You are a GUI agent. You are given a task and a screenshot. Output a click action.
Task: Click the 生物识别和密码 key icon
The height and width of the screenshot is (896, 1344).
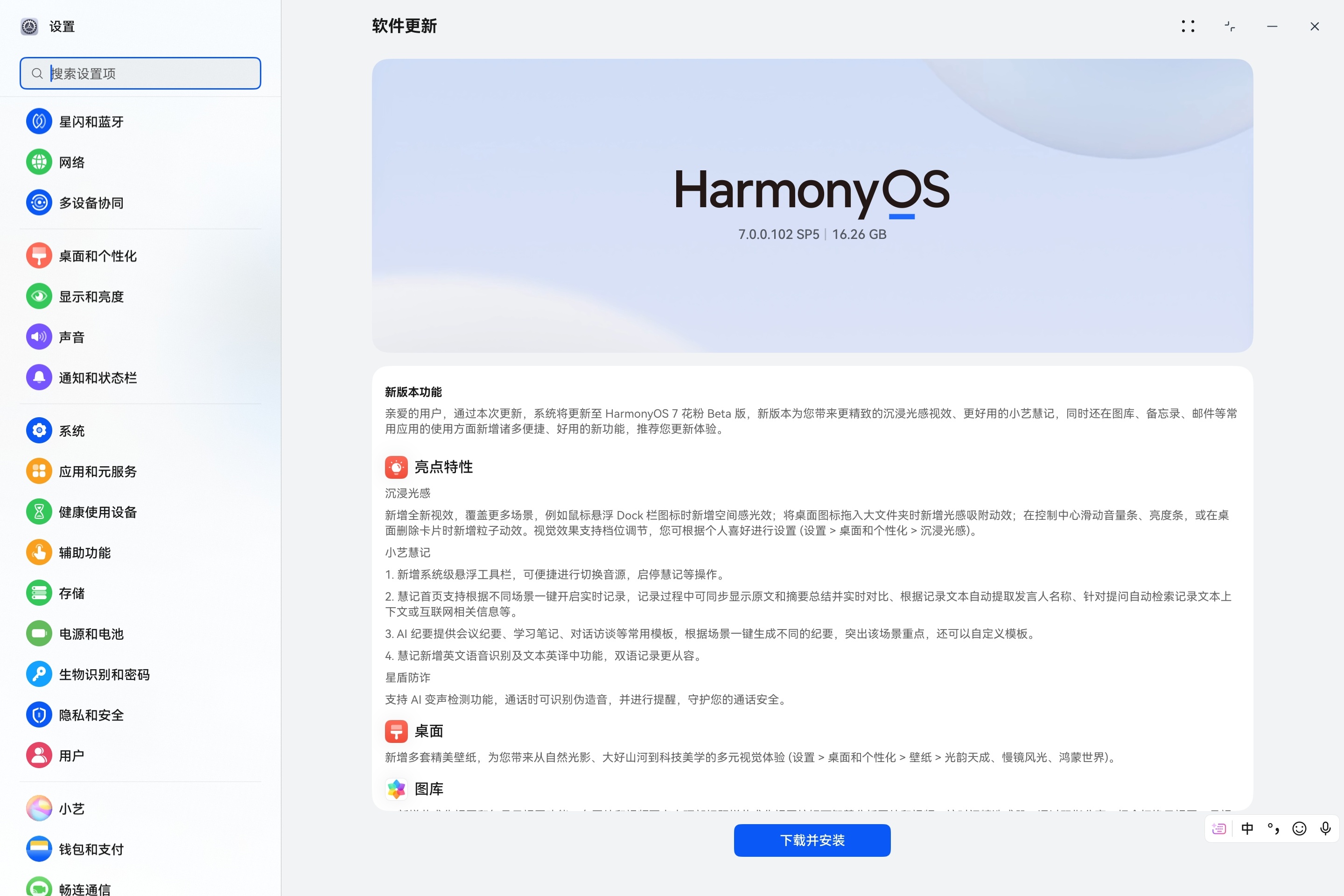39,674
